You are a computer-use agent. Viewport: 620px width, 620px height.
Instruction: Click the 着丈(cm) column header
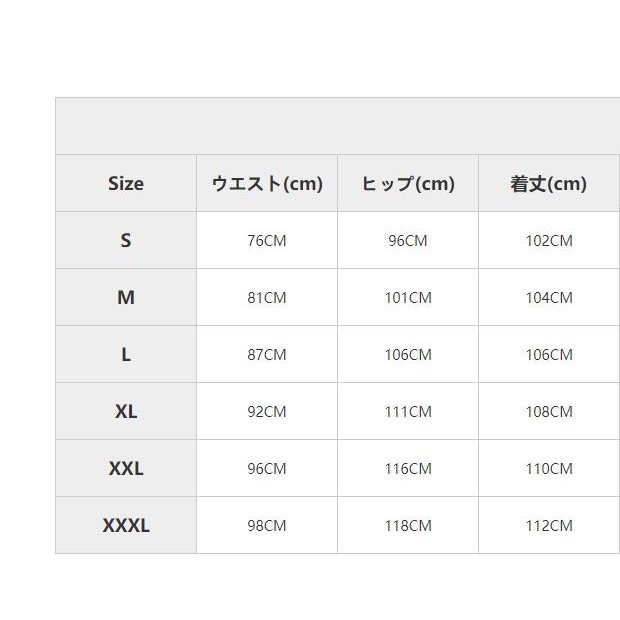(548, 184)
